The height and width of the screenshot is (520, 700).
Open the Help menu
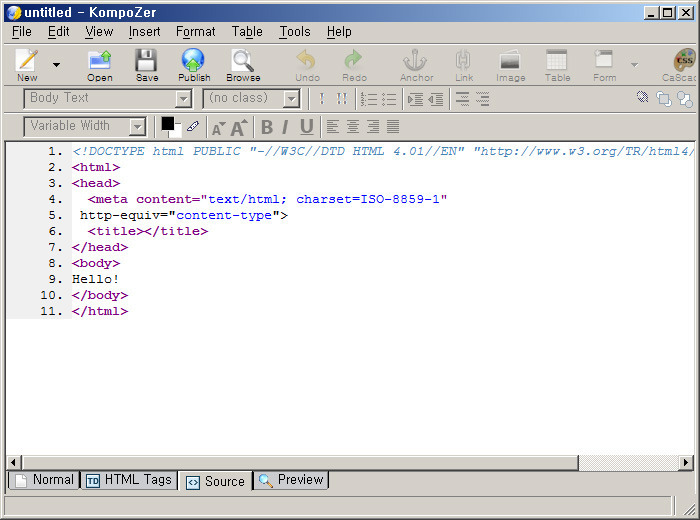click(339, 32)
